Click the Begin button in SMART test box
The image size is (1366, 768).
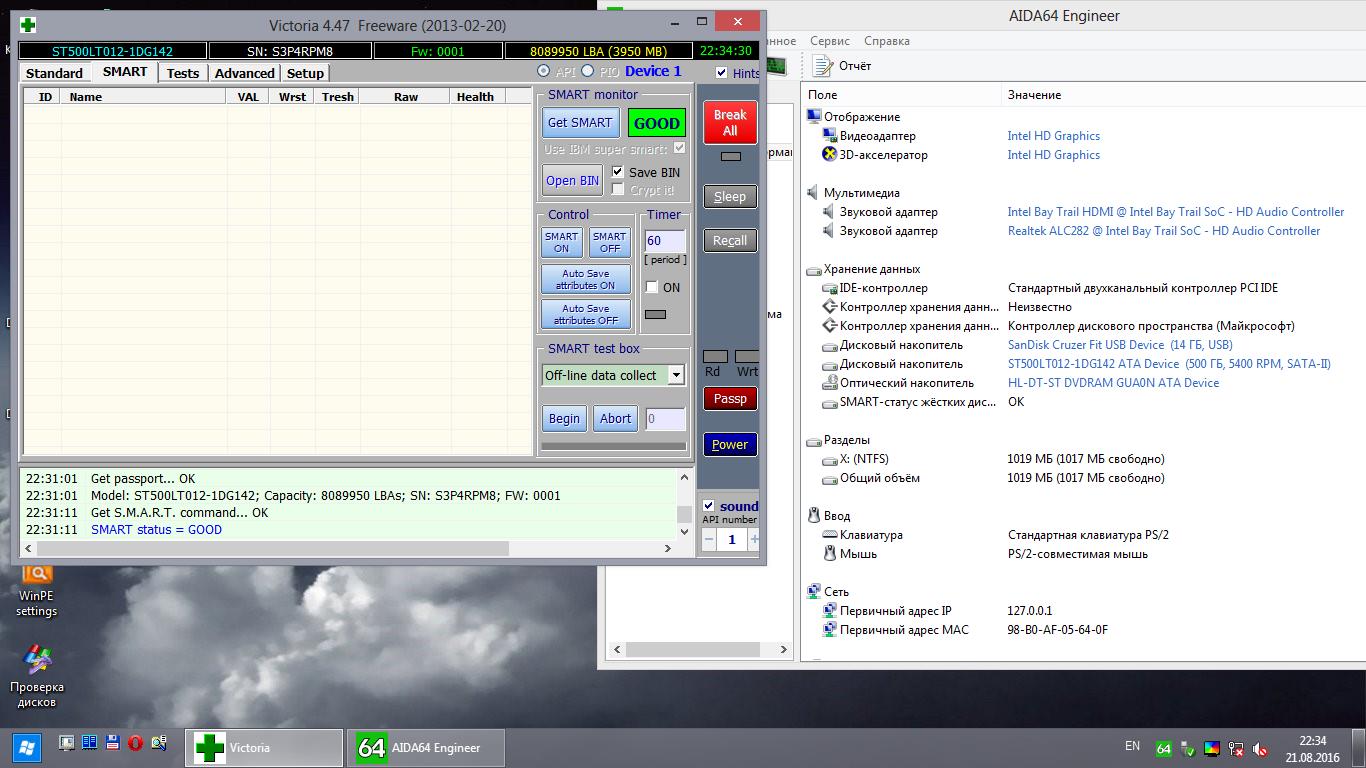[564, 419]
